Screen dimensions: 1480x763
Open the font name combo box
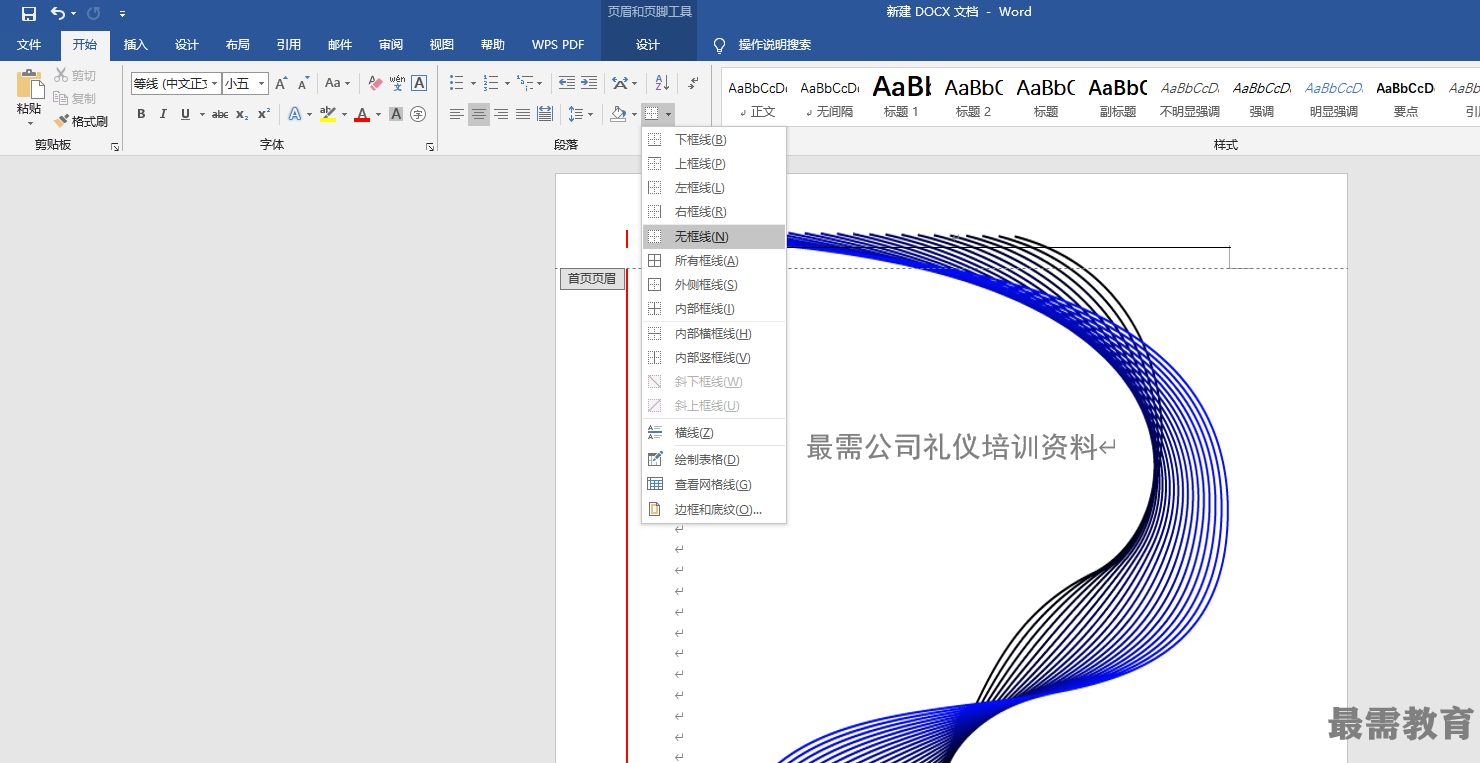pos(175,83)
